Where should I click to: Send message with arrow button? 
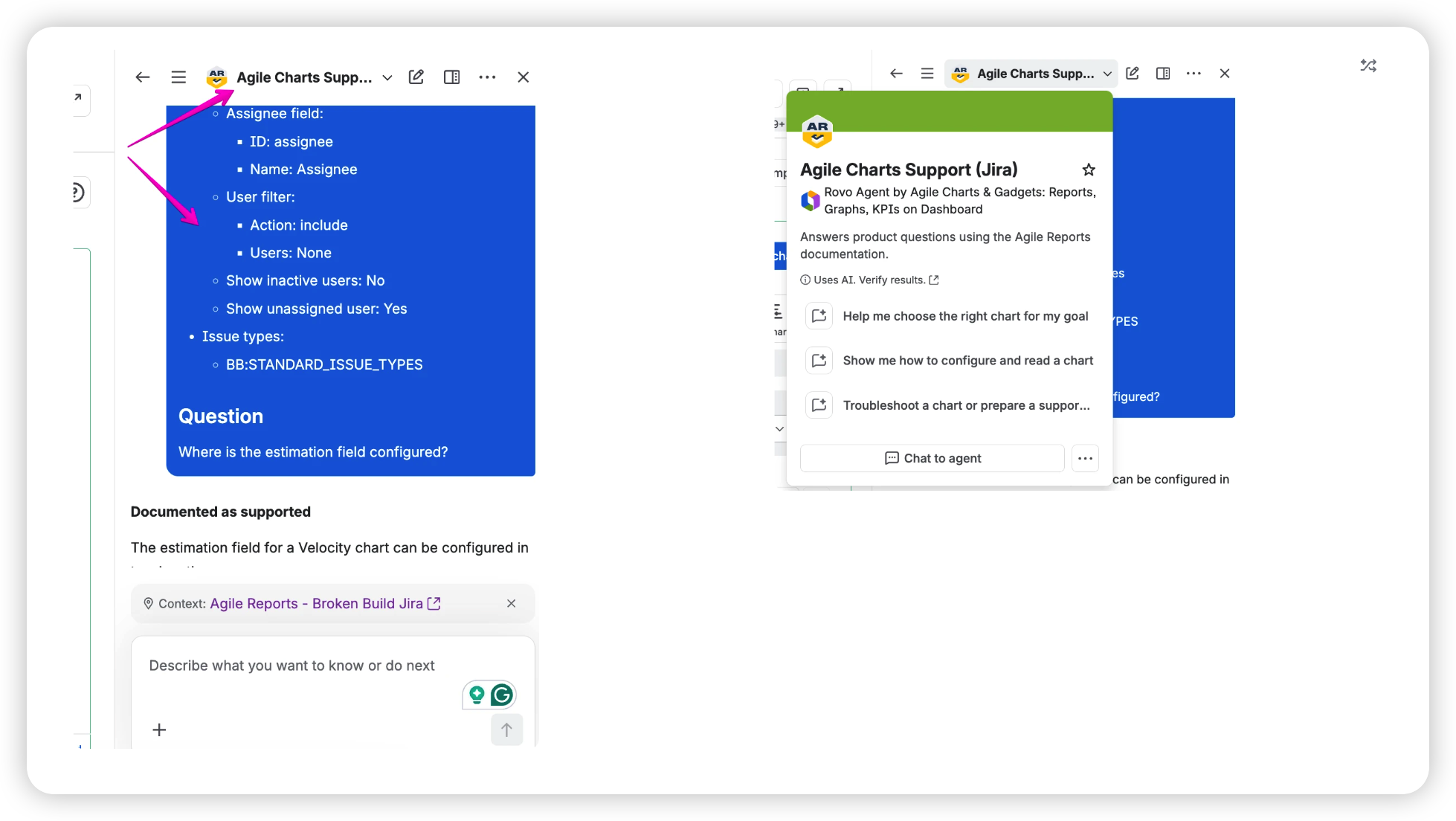(506, 730)
